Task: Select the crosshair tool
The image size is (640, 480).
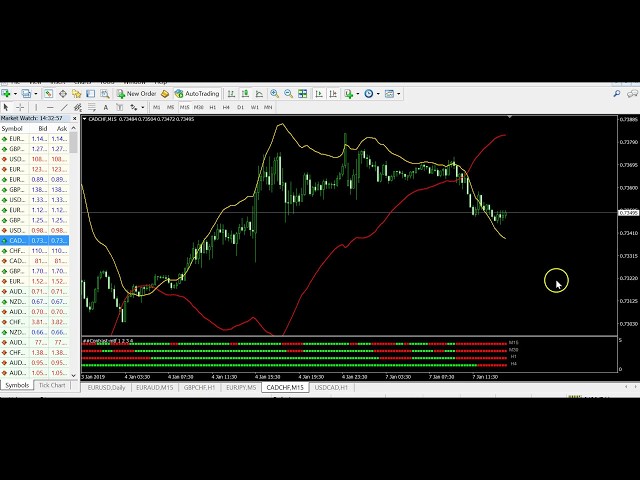Action: click(x=19, y=107)
